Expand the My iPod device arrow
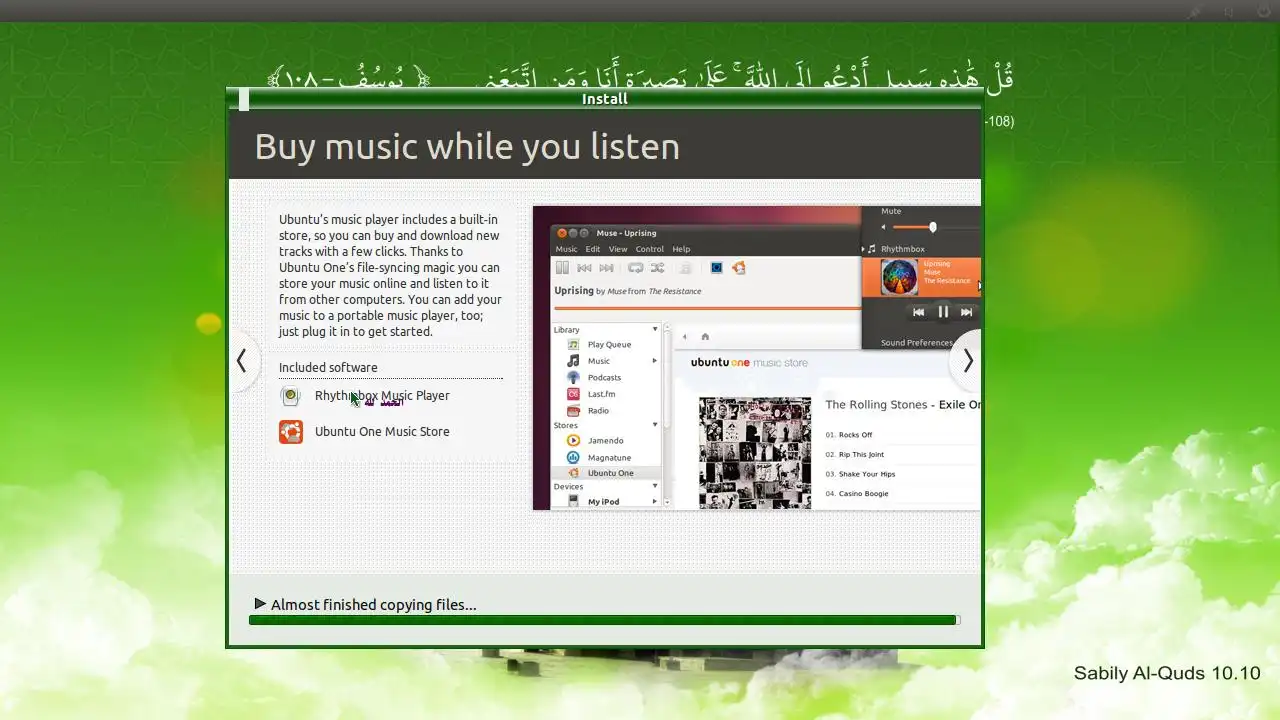1280x720 pixels. point(655,502)
